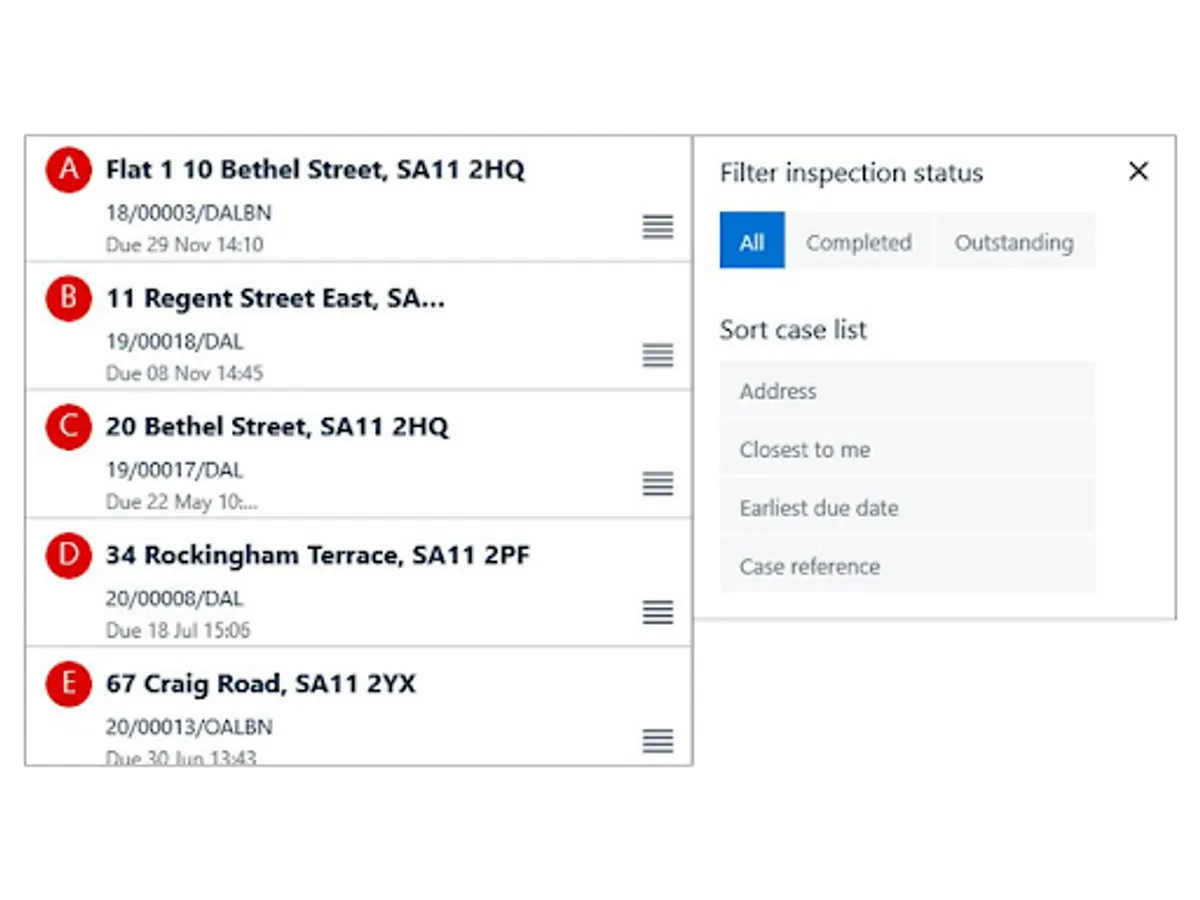
Task: Click hamburger icon for 20 Bethel Street
Action: [x=657, y=484]
